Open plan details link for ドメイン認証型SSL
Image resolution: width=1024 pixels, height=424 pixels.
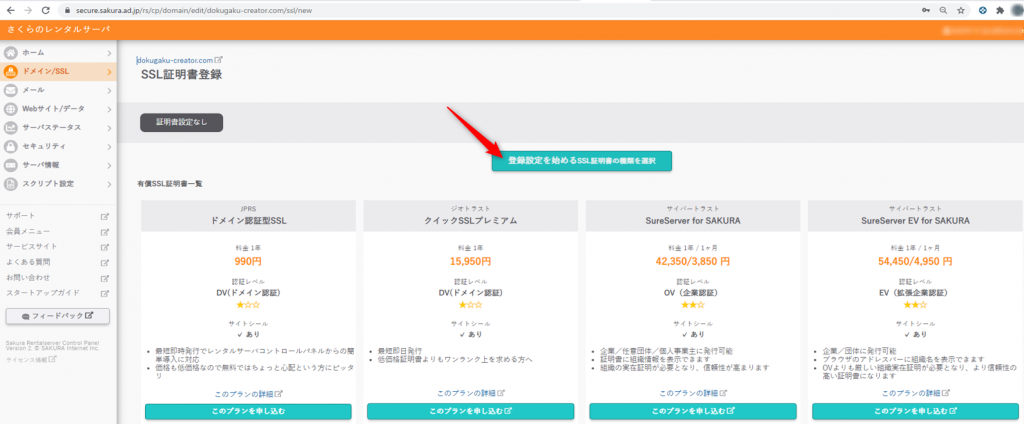coord(248,393)
